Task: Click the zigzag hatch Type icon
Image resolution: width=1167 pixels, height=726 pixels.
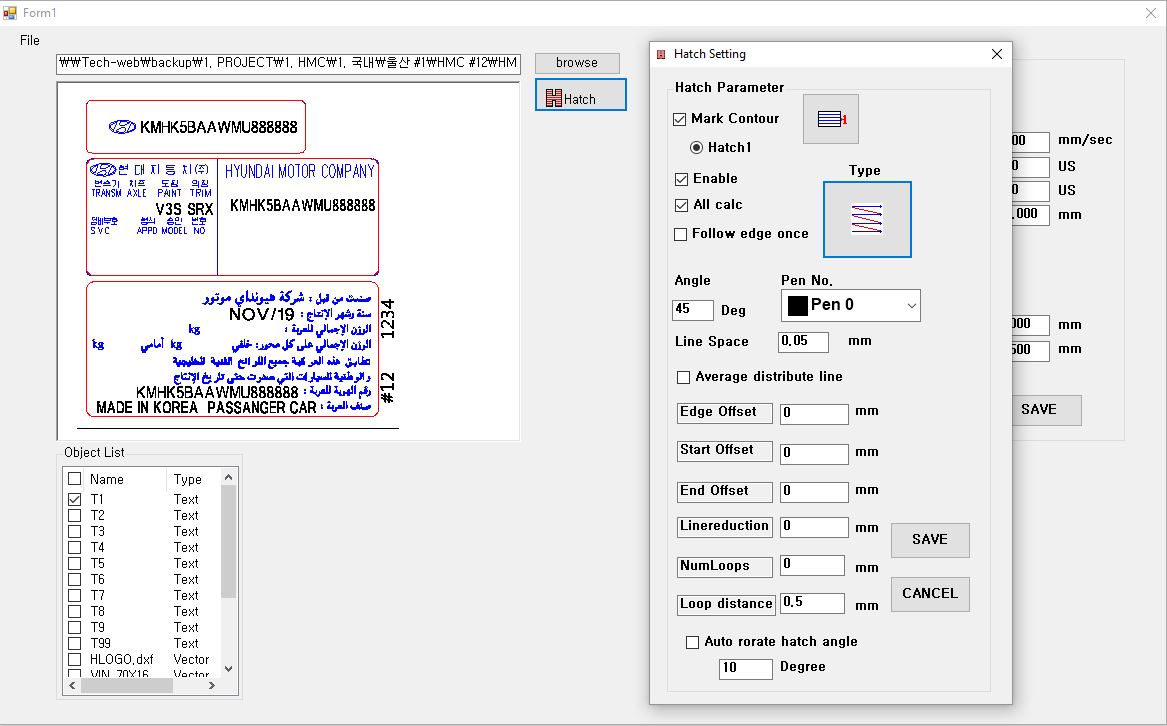Action: (866, 219)
